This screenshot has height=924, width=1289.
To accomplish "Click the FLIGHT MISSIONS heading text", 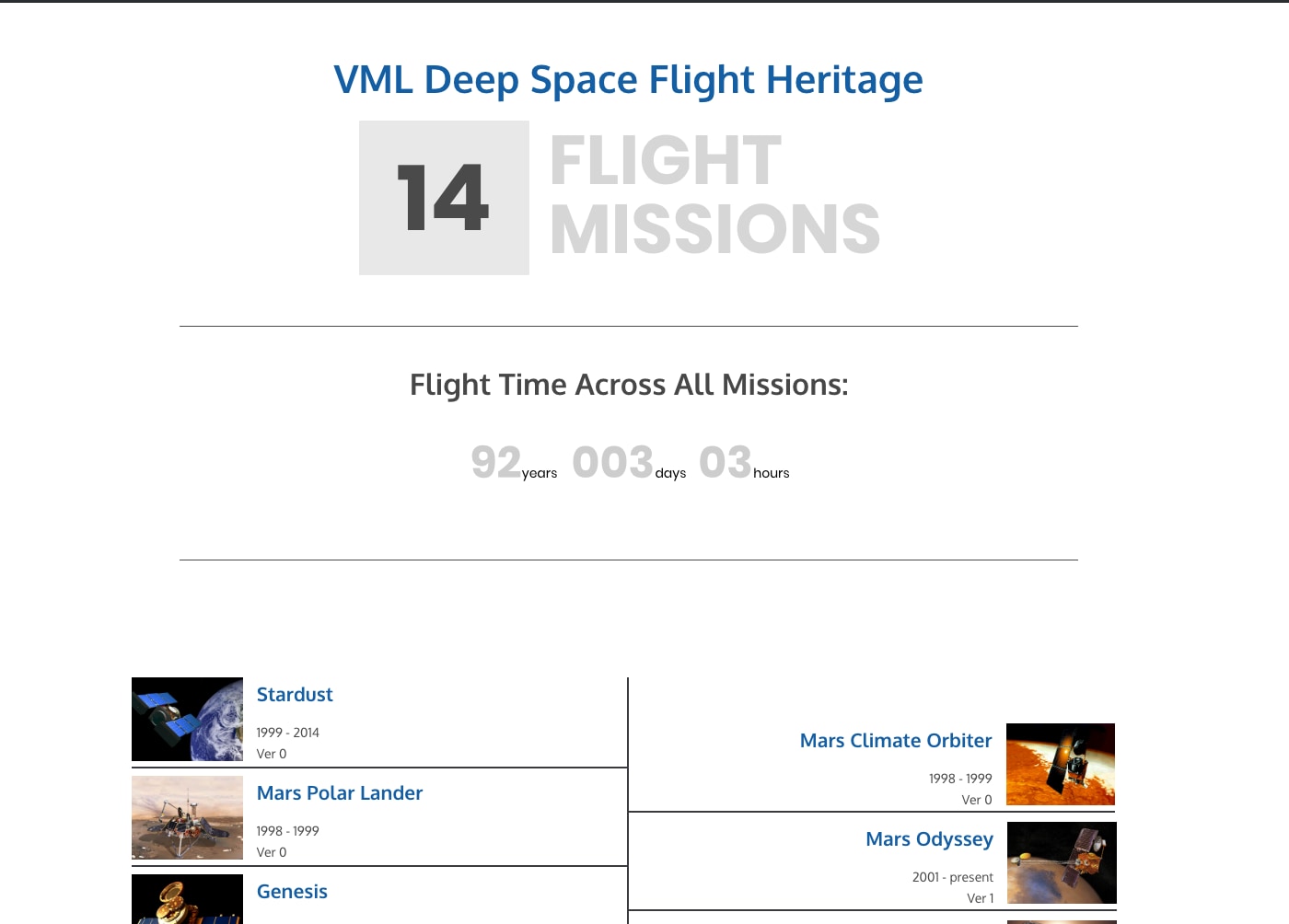I will click(x=714, y=195).
